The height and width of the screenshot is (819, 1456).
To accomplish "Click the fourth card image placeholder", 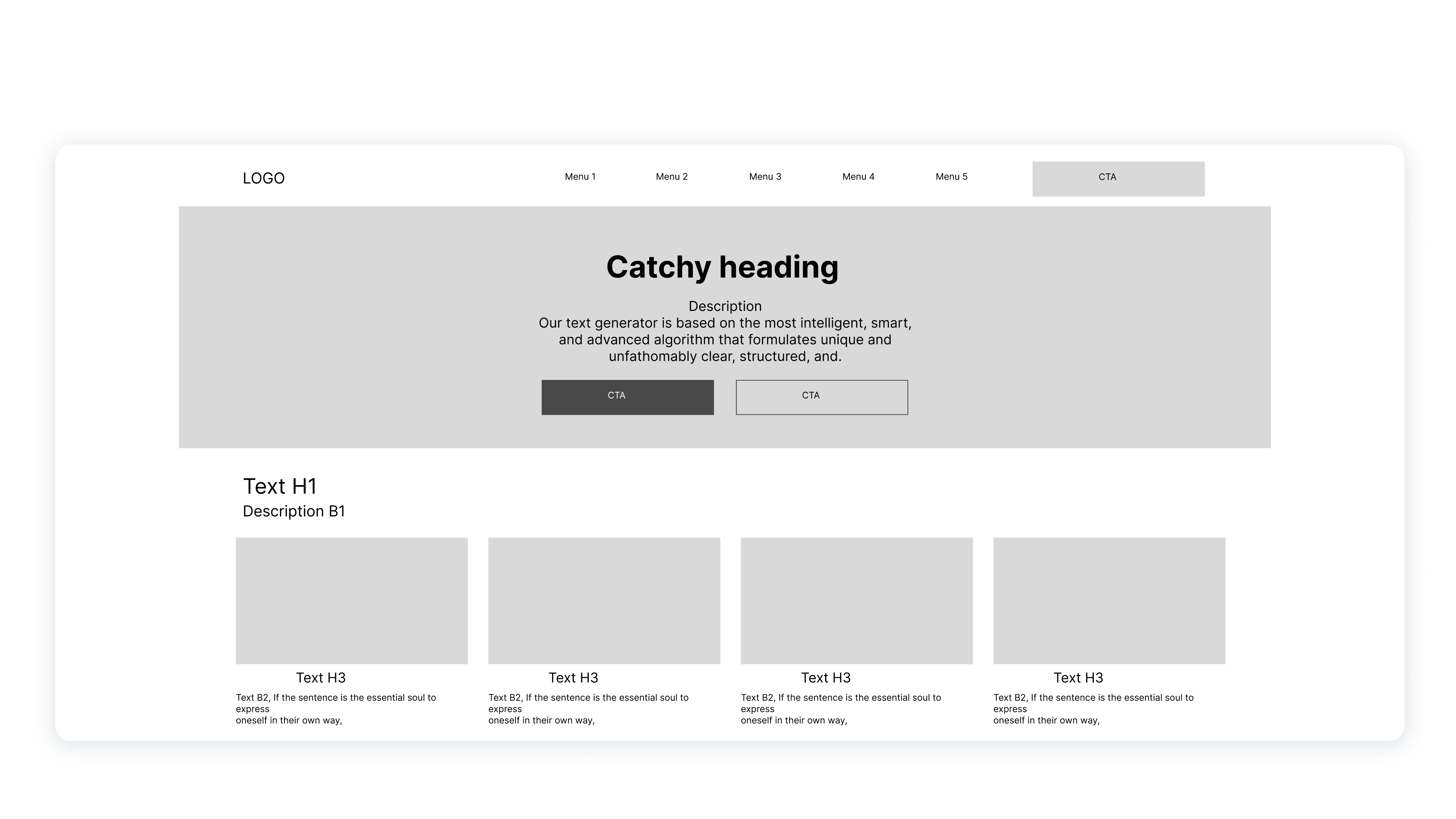I will 1109,600.
